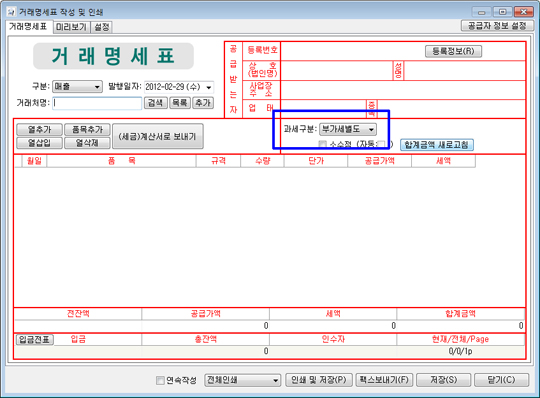
Task: Toggle the 소수점 checkbox
Action: pyautogui.click(x=323, y=144)
